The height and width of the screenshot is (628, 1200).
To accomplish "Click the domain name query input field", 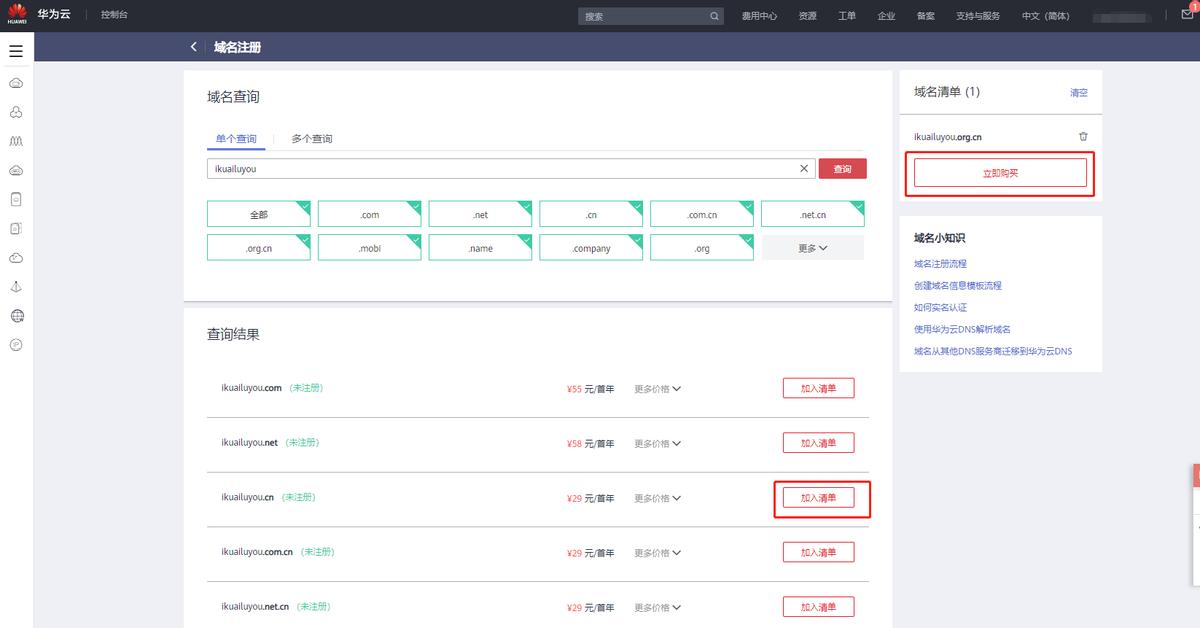I will coord(500,169).
